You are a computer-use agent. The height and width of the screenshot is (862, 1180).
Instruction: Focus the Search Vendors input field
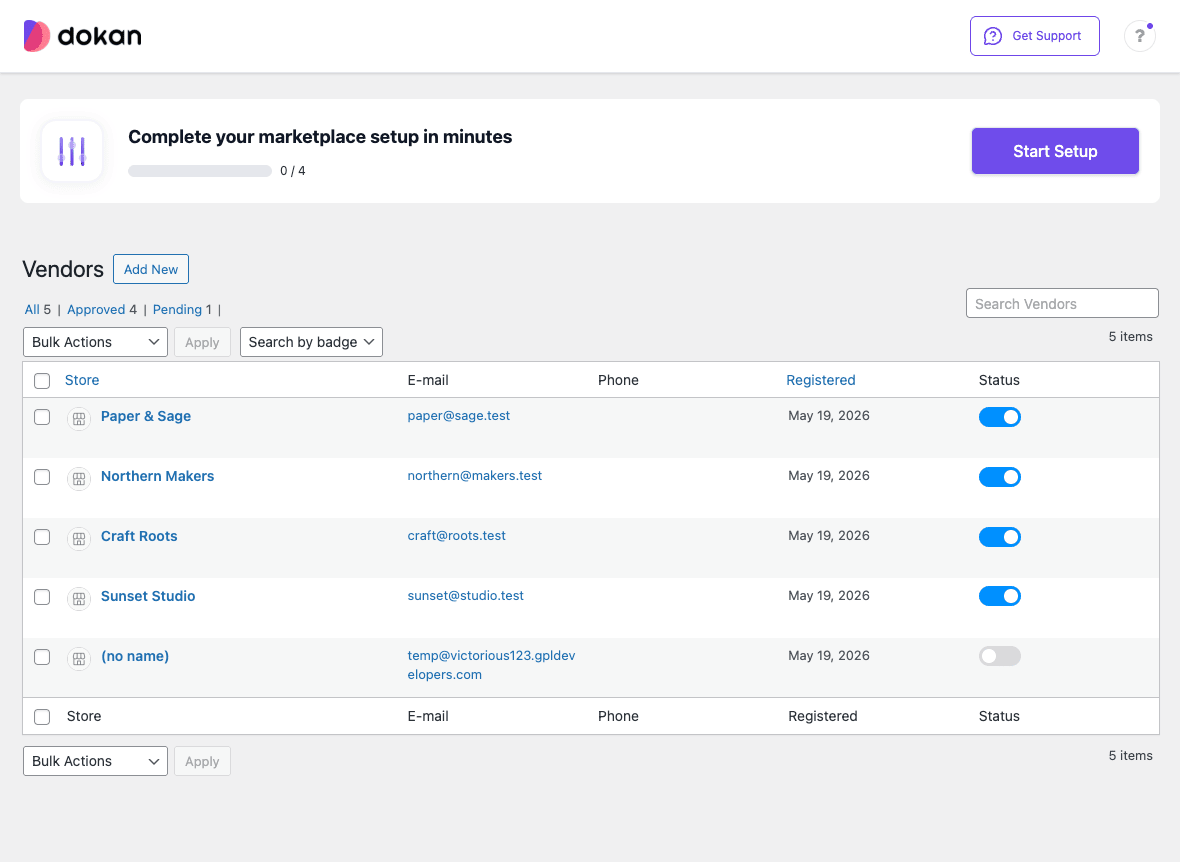pos(1062,303)
